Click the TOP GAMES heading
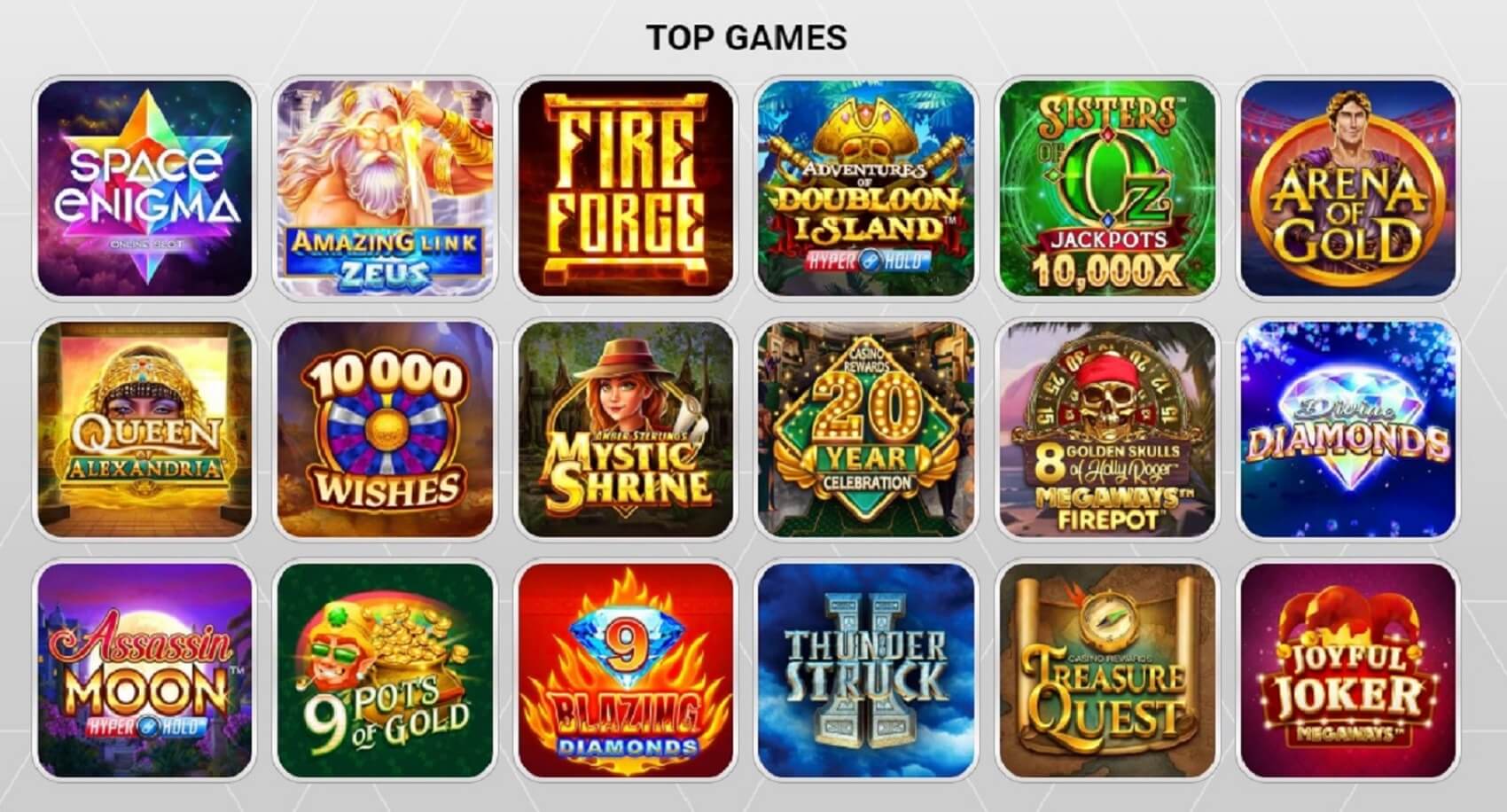Viewport: 1507px width, 812px height. coord(746,37)
